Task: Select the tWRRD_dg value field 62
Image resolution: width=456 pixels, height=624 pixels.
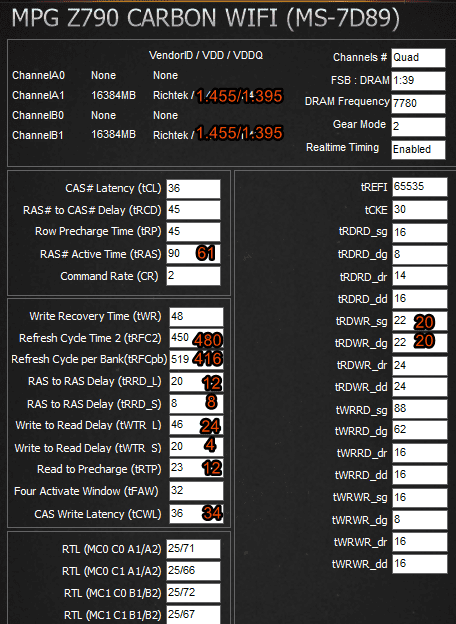Action: click(420, 430)
